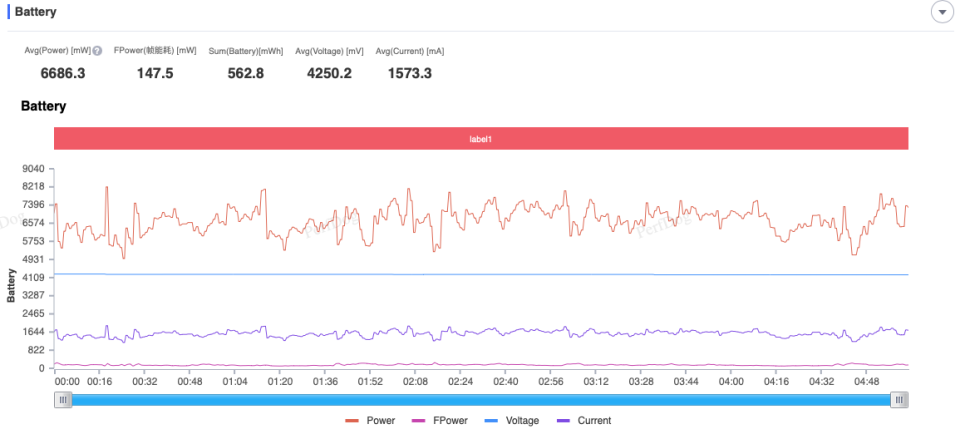Toggle the Current series in the legend

point(583,421)
